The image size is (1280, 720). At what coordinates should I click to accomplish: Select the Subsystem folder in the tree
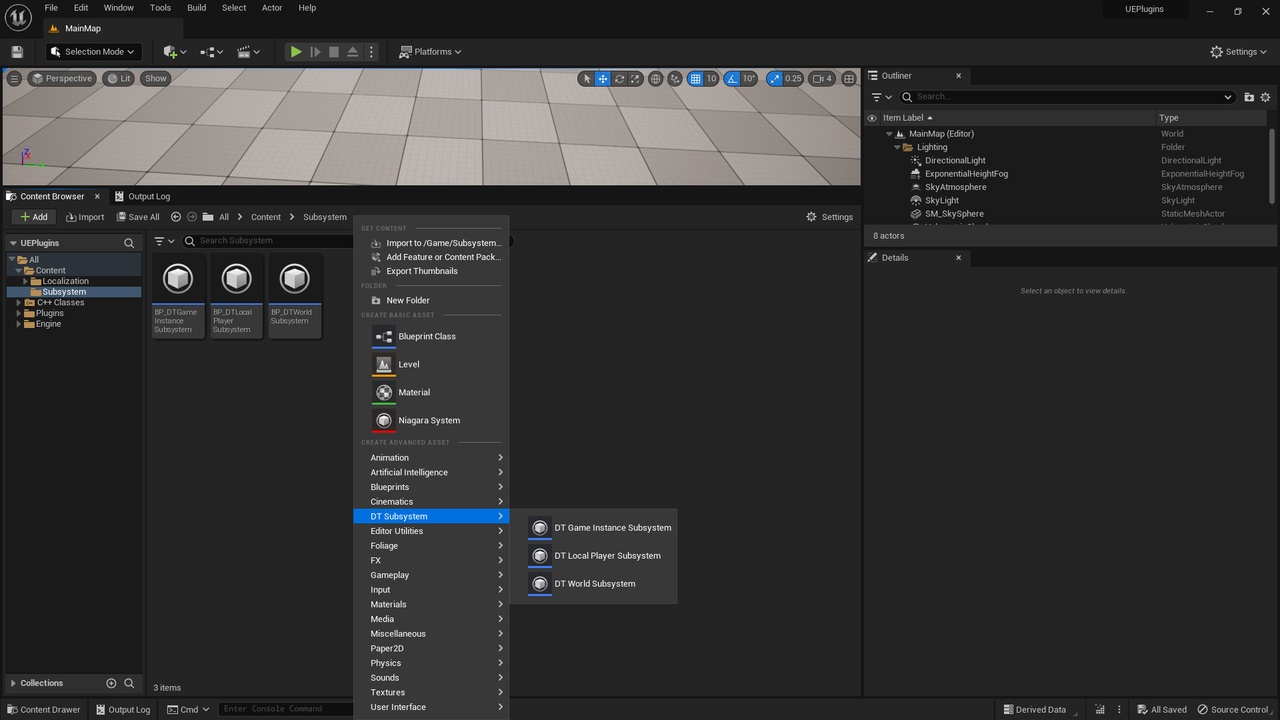coord(64,292)
